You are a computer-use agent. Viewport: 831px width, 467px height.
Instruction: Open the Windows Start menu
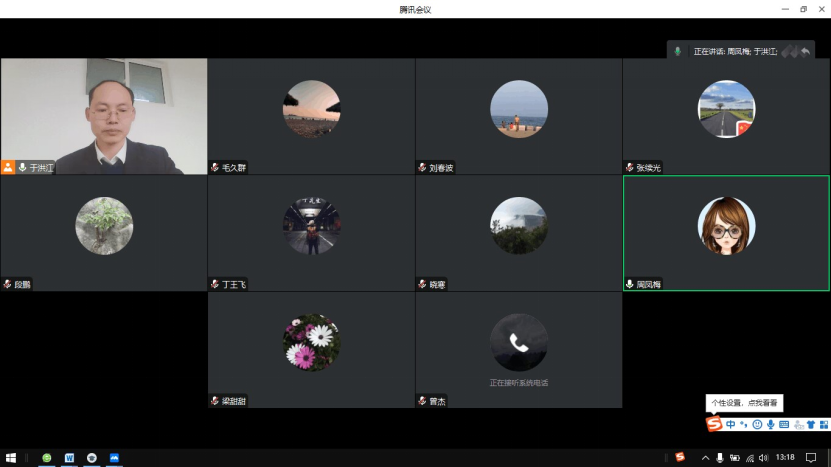[11, 457]
